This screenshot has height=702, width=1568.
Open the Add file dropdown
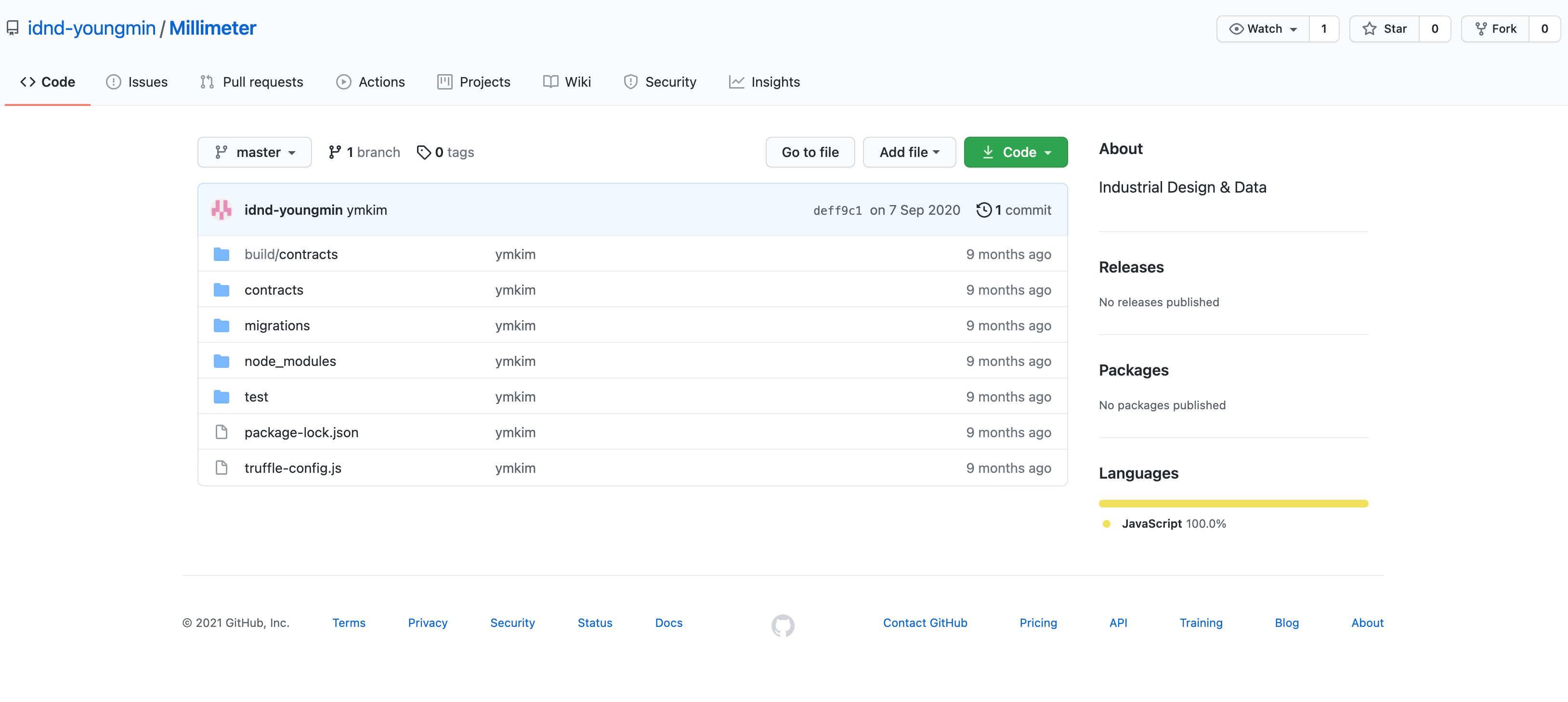909,152
